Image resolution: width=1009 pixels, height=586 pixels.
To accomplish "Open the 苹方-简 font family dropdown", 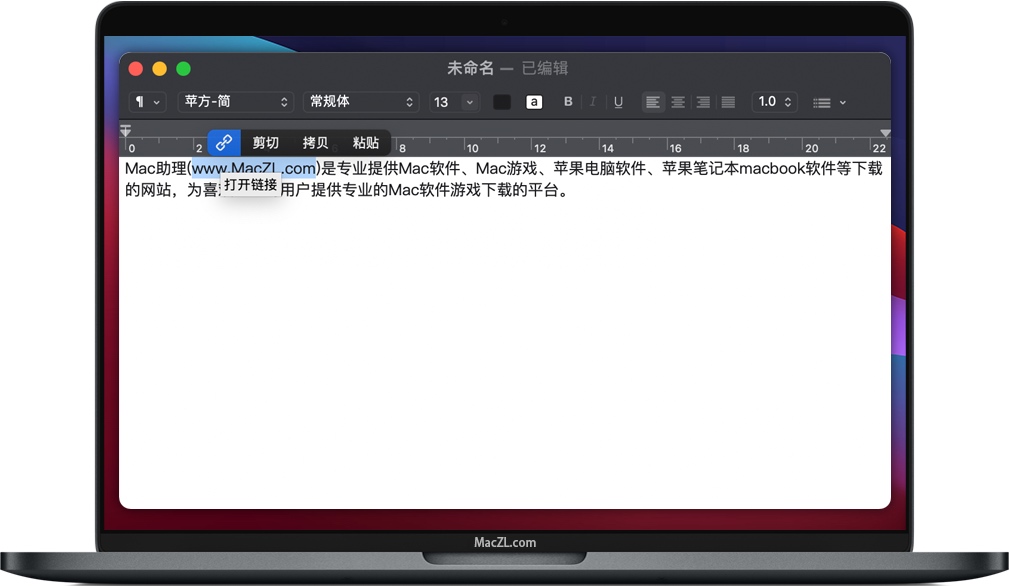I will point(235,101).
